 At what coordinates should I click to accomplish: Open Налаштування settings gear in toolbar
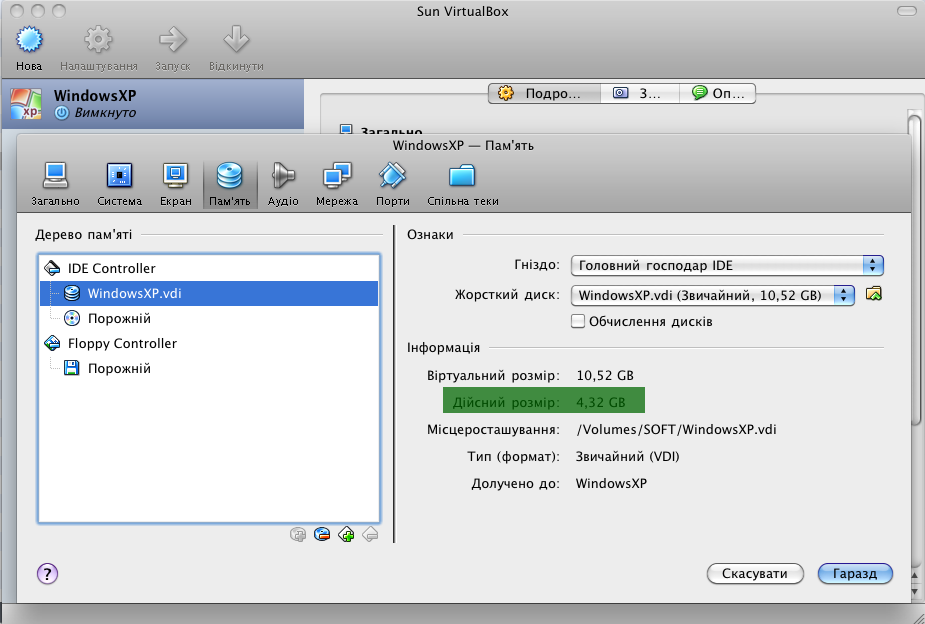[98, 40]
